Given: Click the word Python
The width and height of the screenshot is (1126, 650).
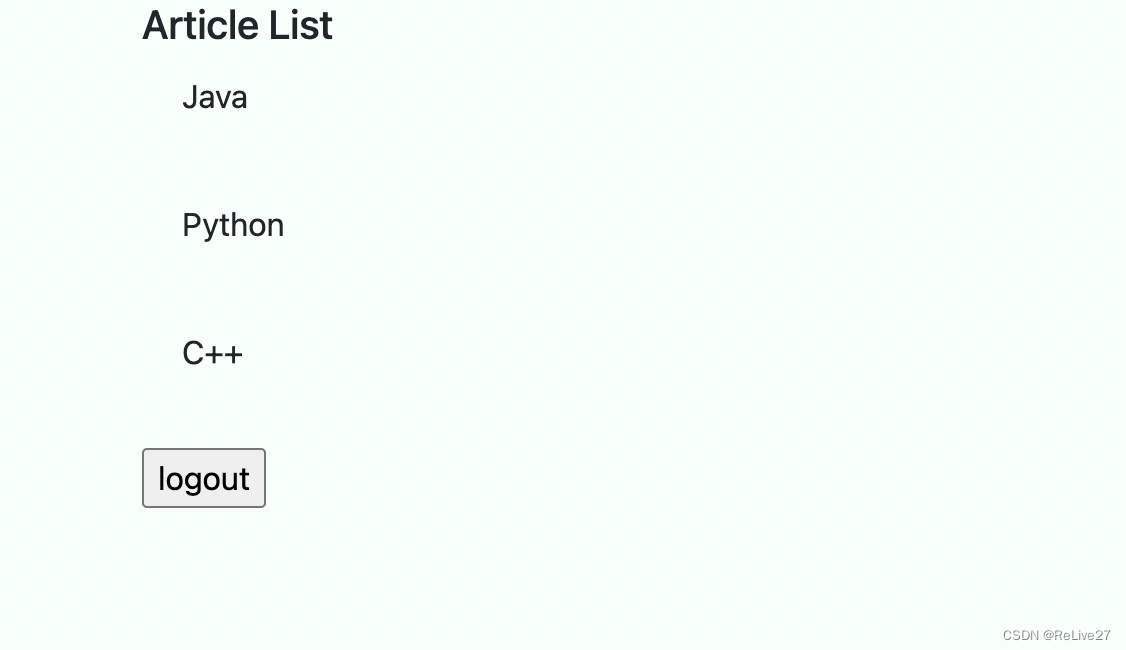Looking at the screenshot, I should point(233,225).
